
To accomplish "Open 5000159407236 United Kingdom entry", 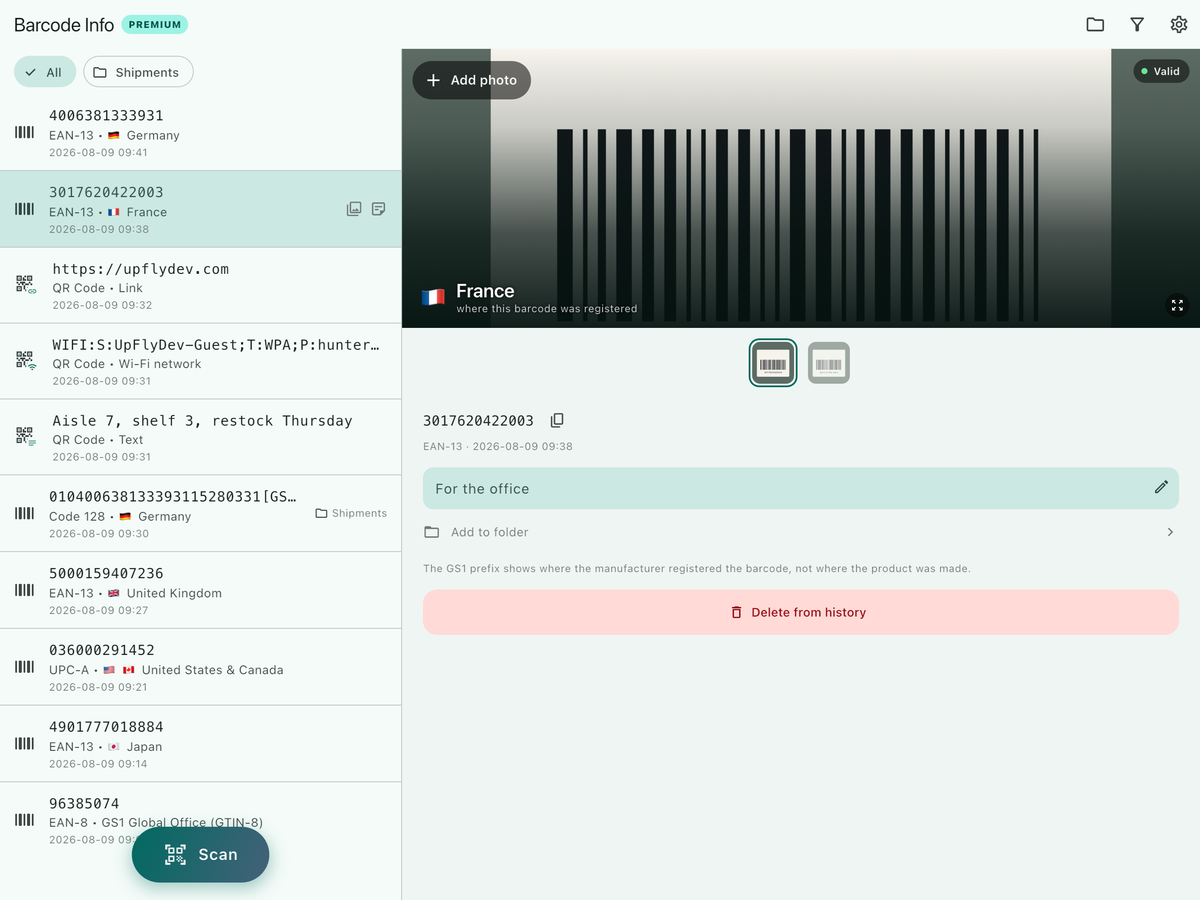I will pyautogui.click(x=200, y=590).
